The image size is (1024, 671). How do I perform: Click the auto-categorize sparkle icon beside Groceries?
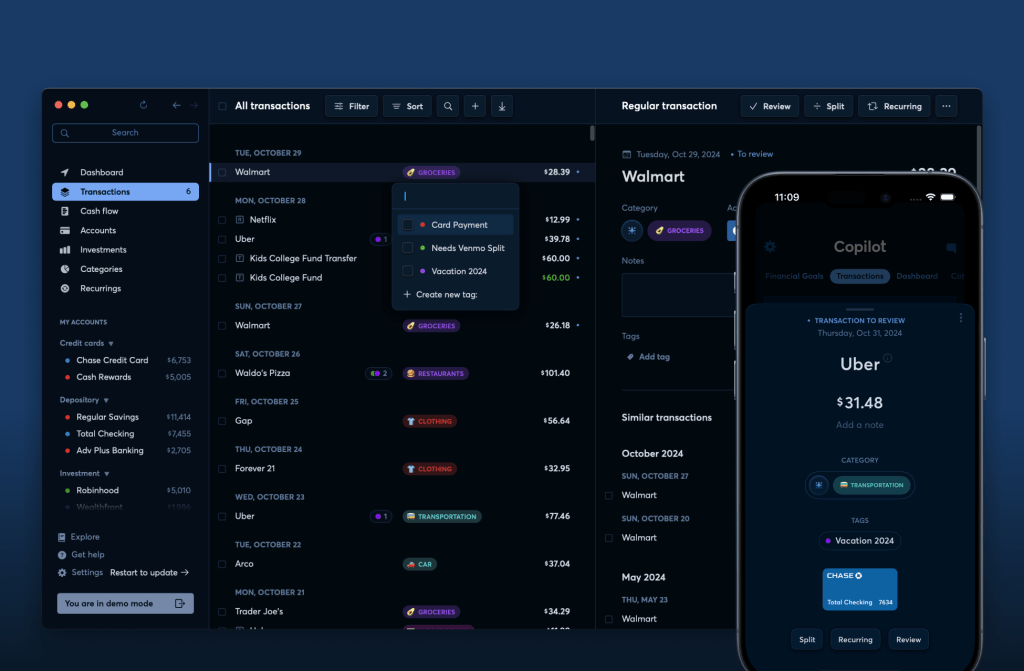[x=632, y=231]
